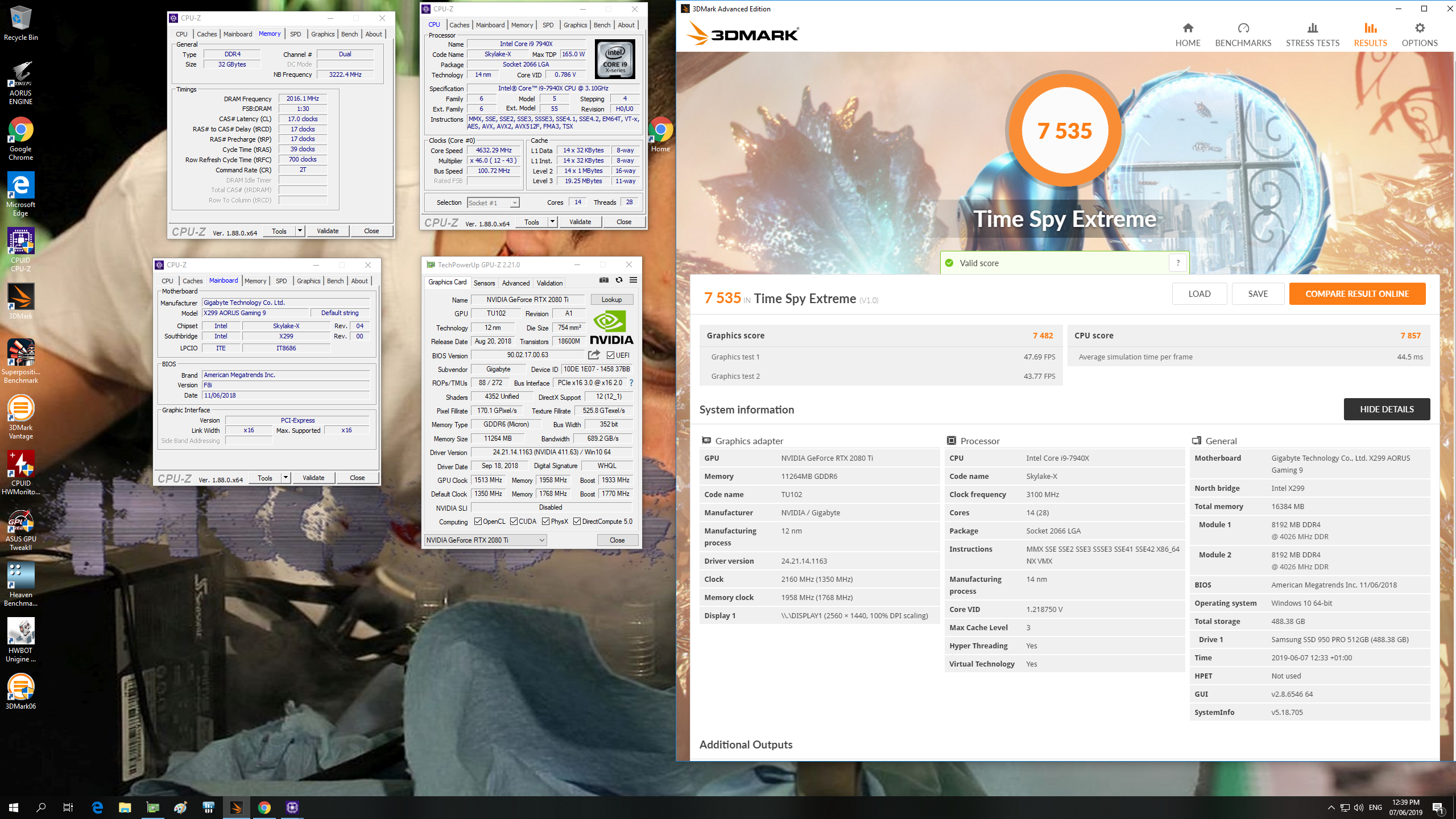1456x819 pixels.
Task: Open taskbar search magnifier
Action: [41, 807]
